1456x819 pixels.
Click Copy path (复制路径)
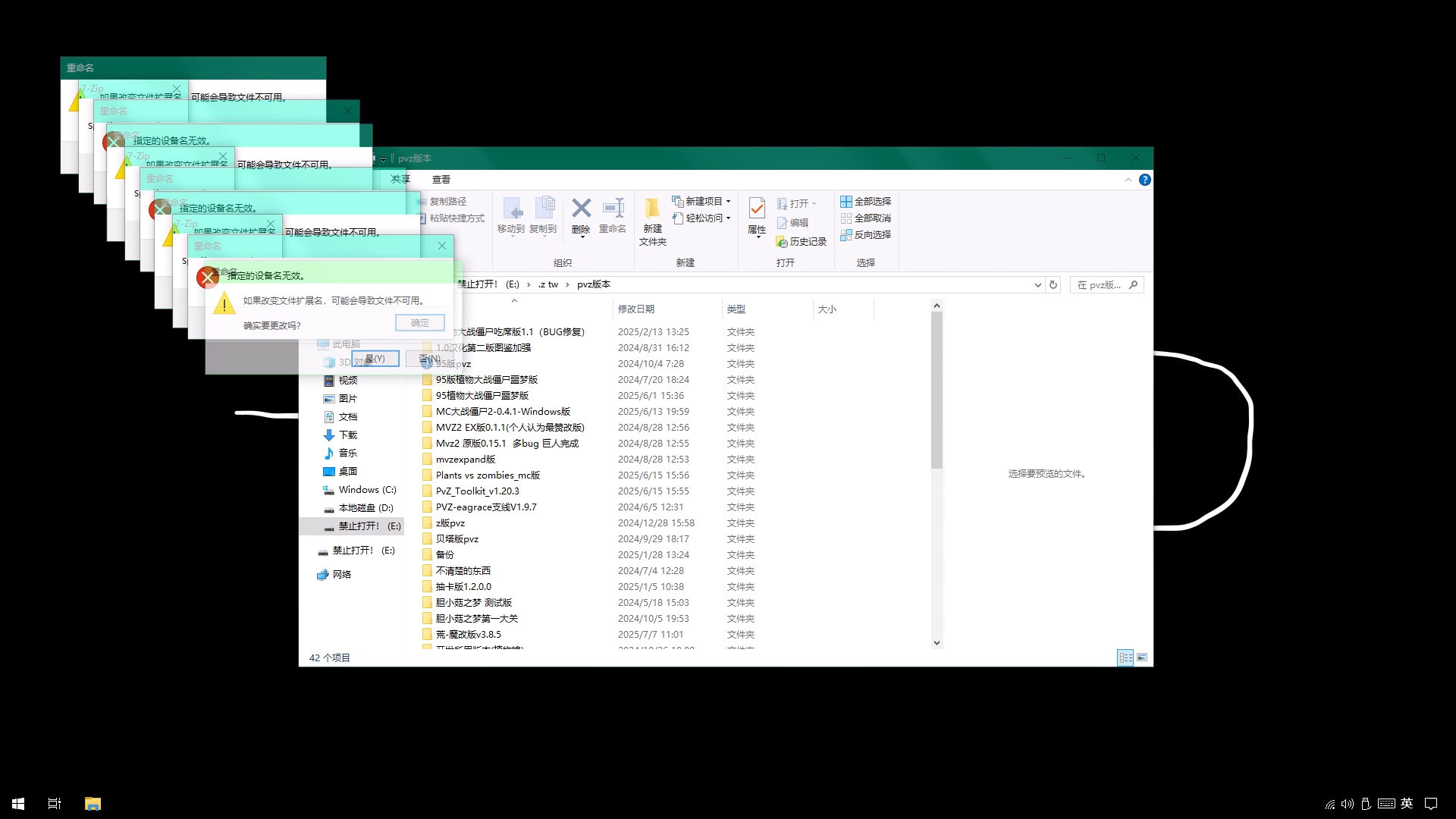442,202
